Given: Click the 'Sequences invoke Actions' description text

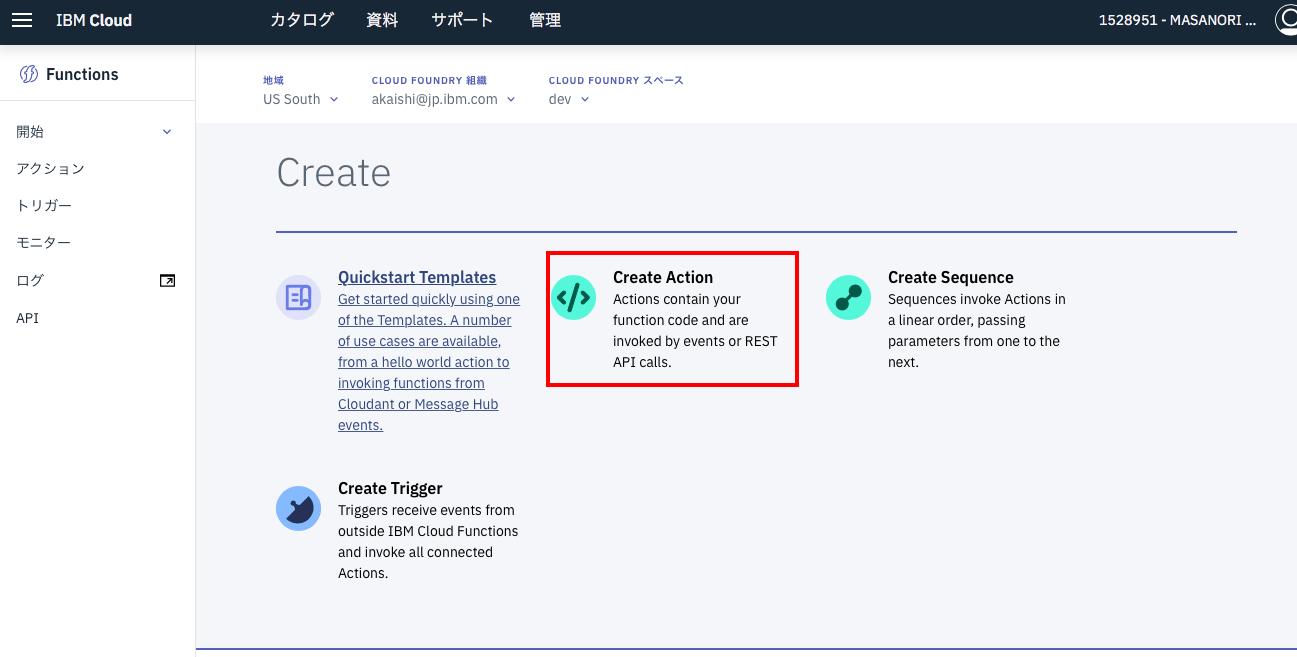Looking at the screenshot, I should pos(977,331).
